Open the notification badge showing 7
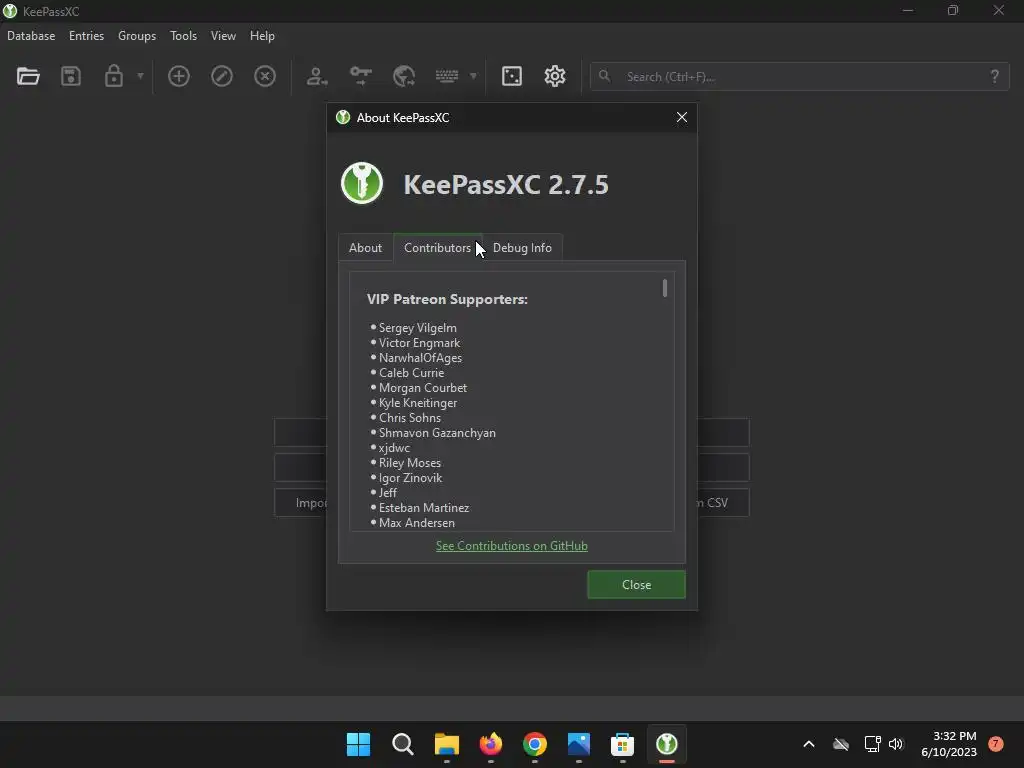Viewport: 1024px width, 768px height. pyautogui.click(x=995, y=744)
